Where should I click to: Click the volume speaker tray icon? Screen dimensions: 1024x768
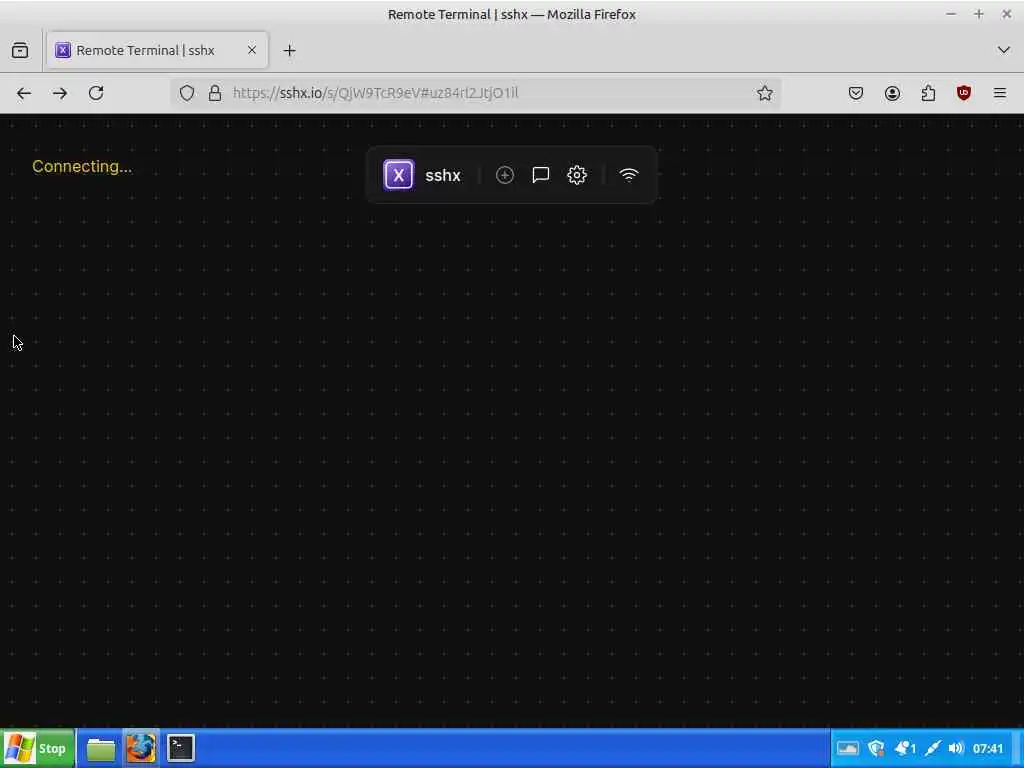click(x=955, y=748)
